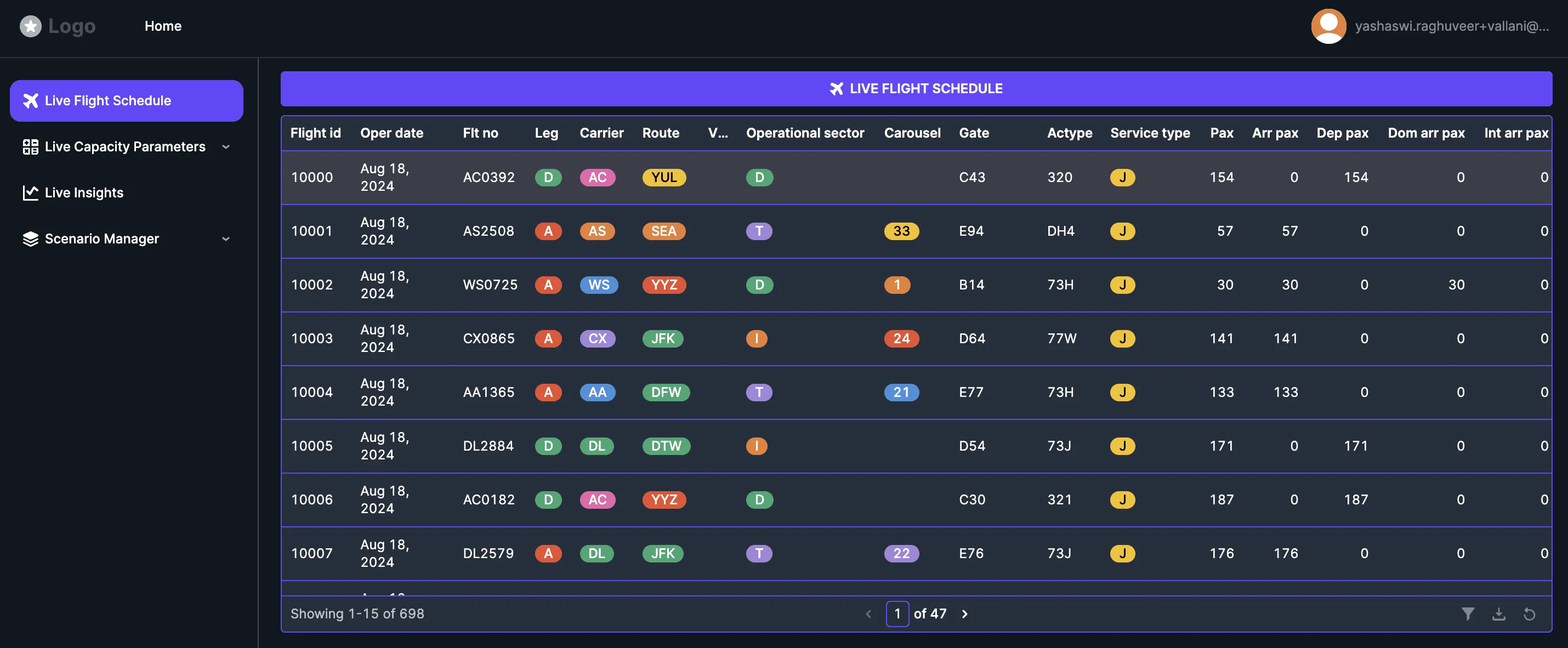1568x648 pixels.
Task: Click the page number input field
Action: (897, 614)
